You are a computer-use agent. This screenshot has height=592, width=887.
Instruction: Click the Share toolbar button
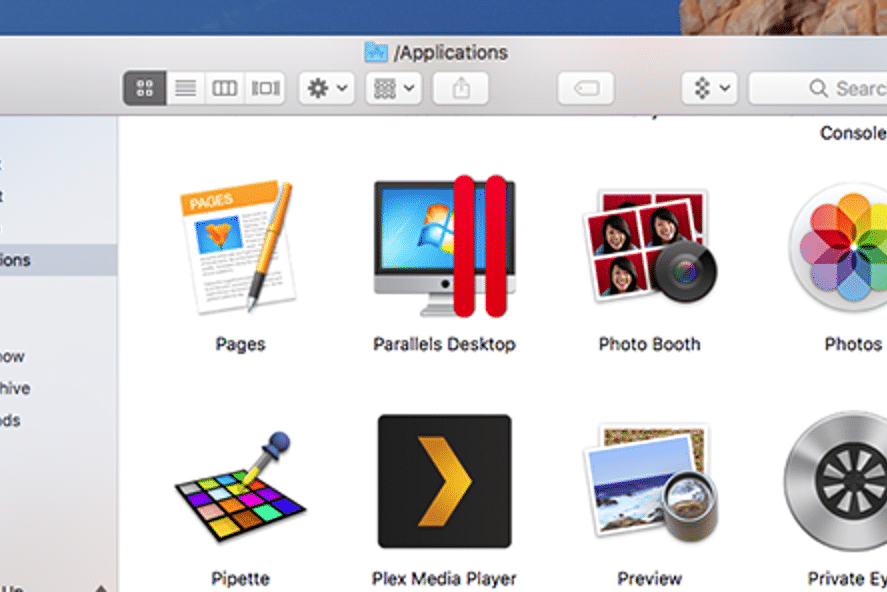tap(461, 88)
